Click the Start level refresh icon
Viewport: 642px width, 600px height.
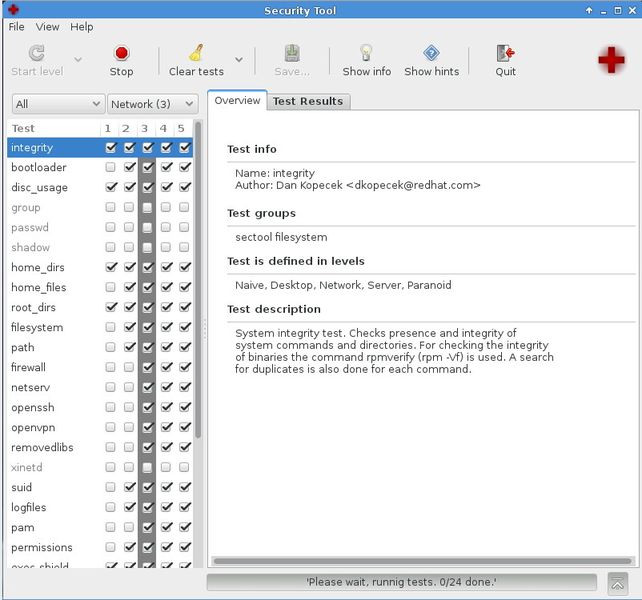coord(36,53)
